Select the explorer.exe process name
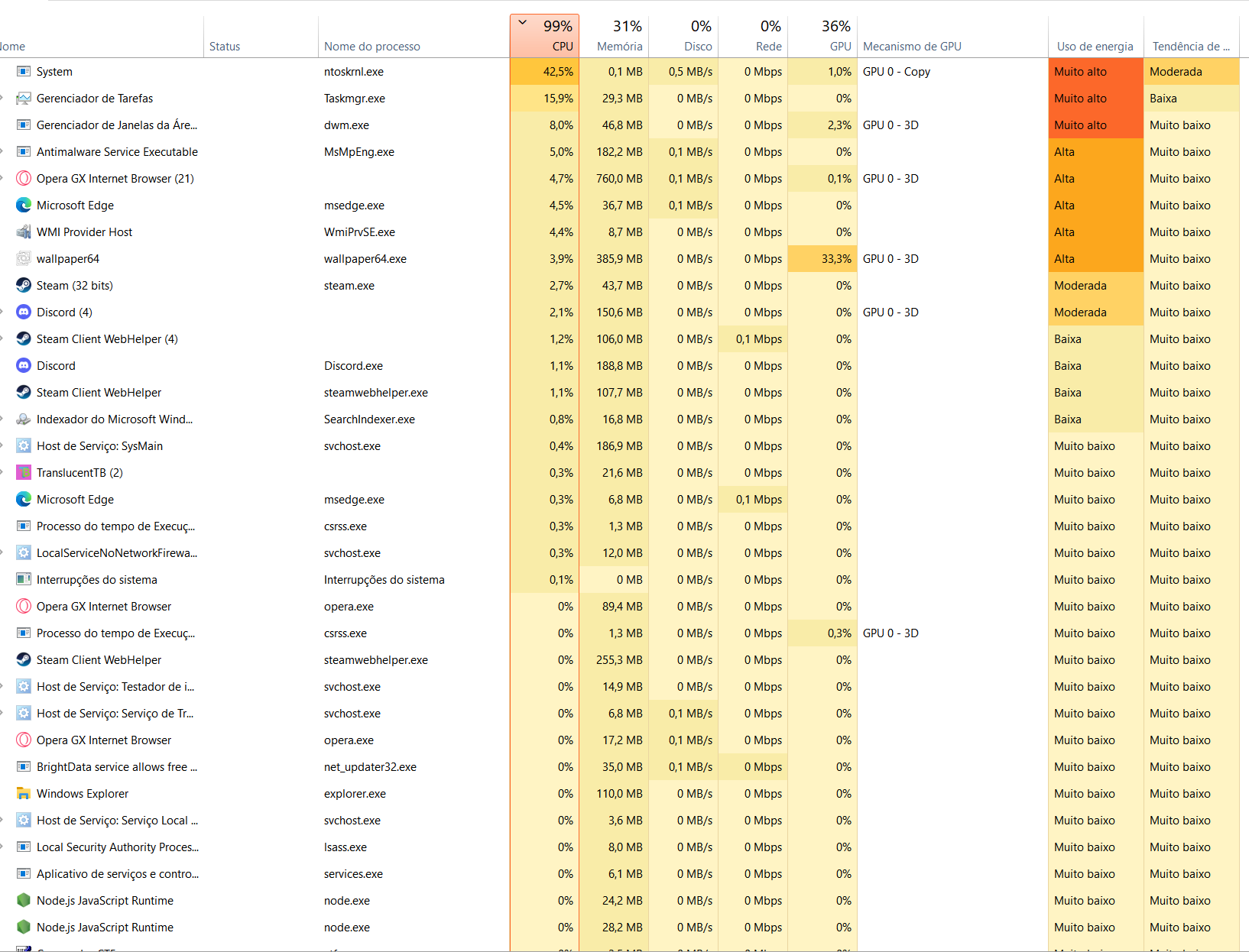Image resolution: width=1249 pixels, height=952 pixels. point(355,794)
